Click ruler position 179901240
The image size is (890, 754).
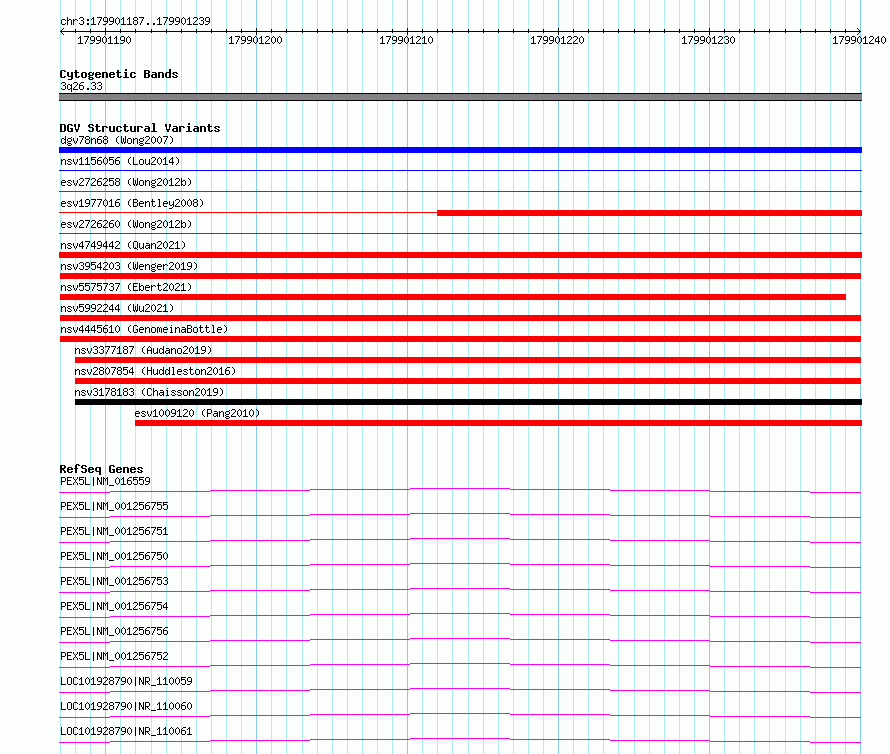(x=859, y=40)
